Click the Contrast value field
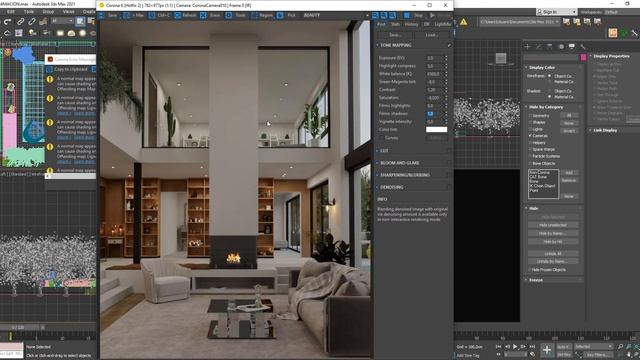 (x=434, y=90)
